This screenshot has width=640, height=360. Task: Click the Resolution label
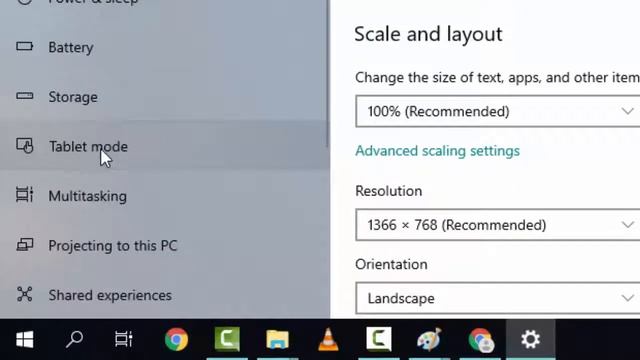pos(389,191)
